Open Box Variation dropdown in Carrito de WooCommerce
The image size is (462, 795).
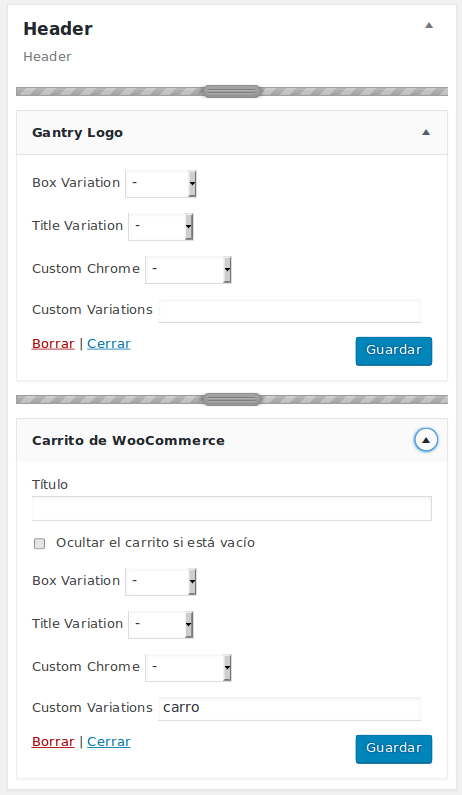point(161,581)
